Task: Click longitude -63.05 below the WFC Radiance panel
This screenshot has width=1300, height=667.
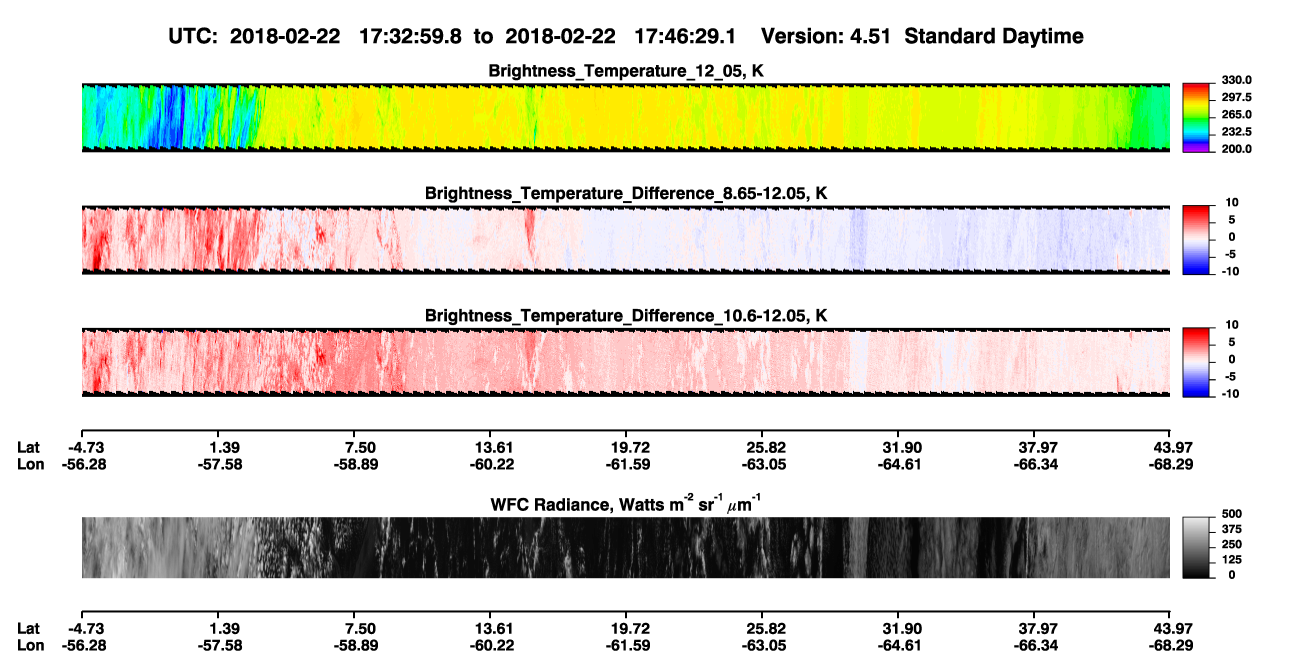Action: [x=762, y=646]
